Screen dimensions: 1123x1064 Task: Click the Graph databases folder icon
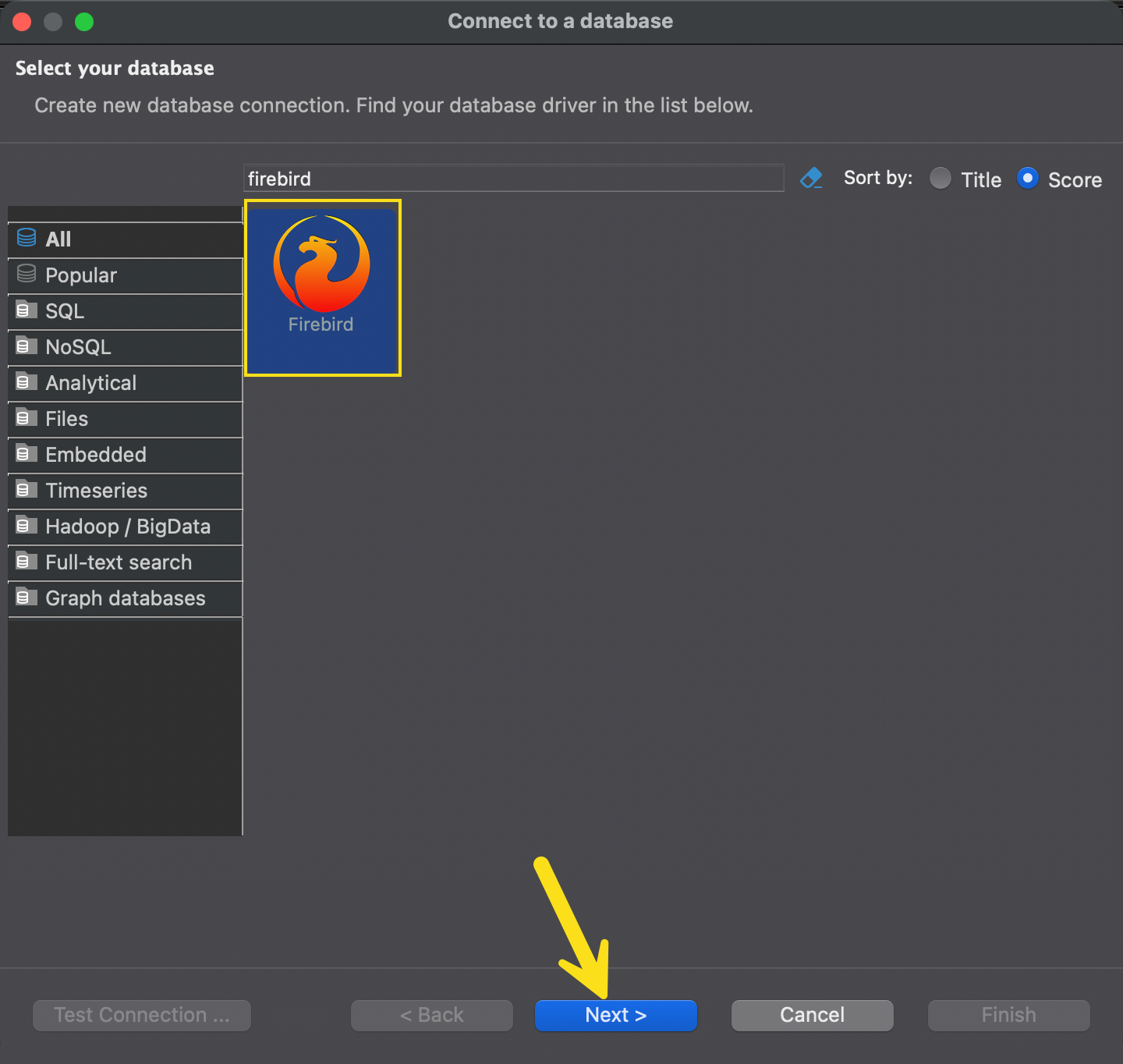pos(27,597)
